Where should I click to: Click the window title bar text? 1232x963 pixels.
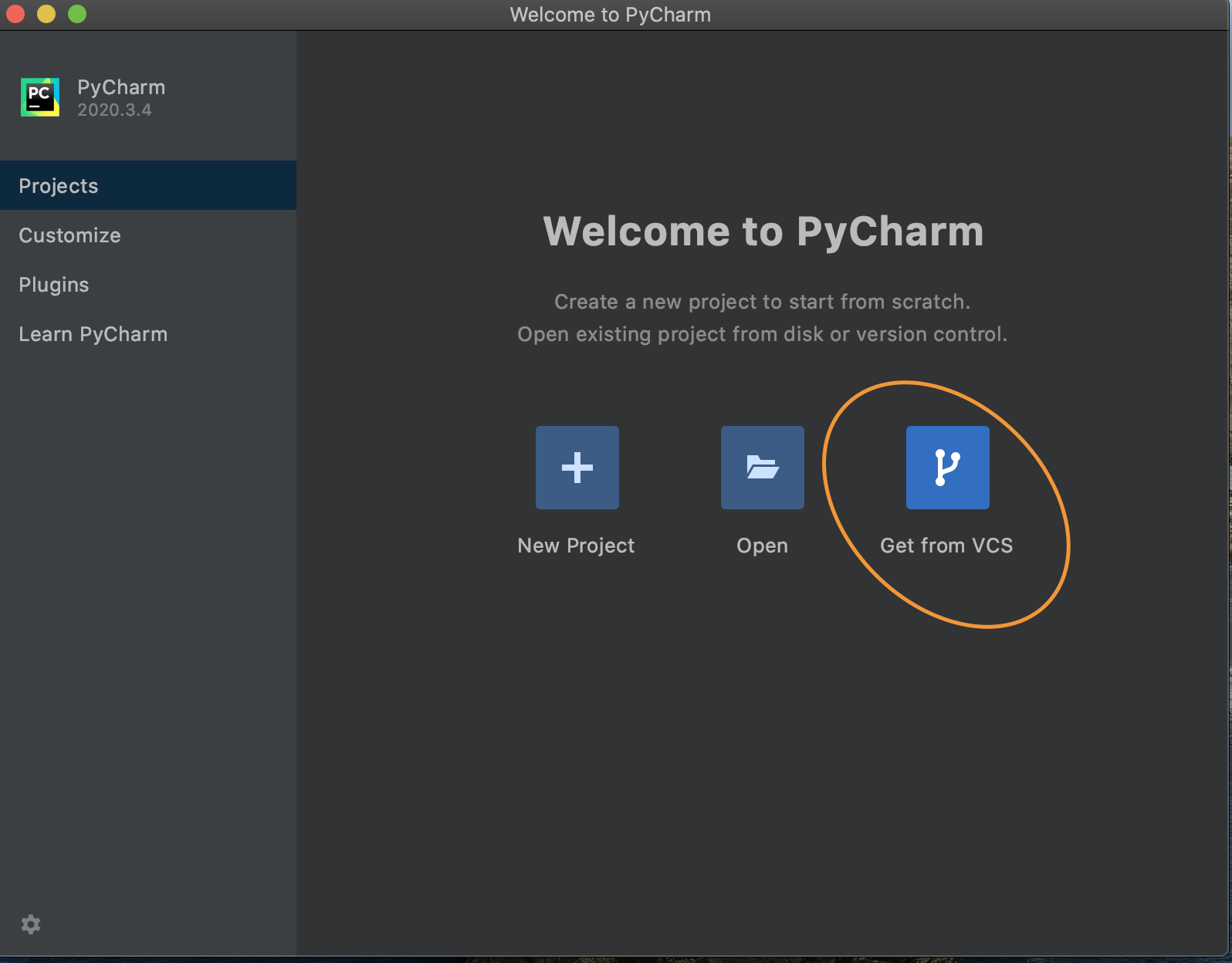pyautogui.click(x=610, y=15)
